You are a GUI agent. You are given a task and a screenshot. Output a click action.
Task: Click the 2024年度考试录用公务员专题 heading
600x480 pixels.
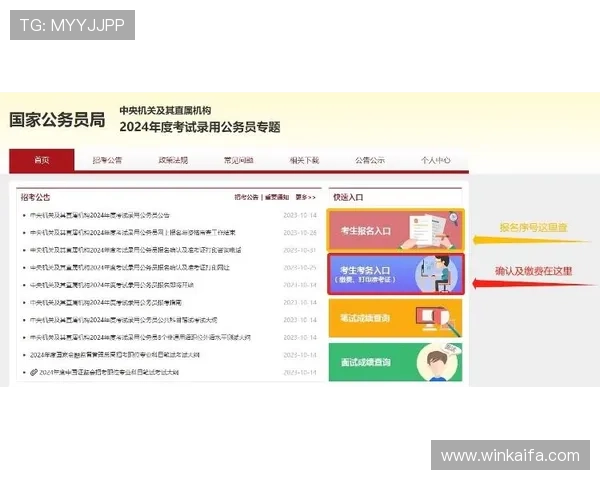click(200, 127)
